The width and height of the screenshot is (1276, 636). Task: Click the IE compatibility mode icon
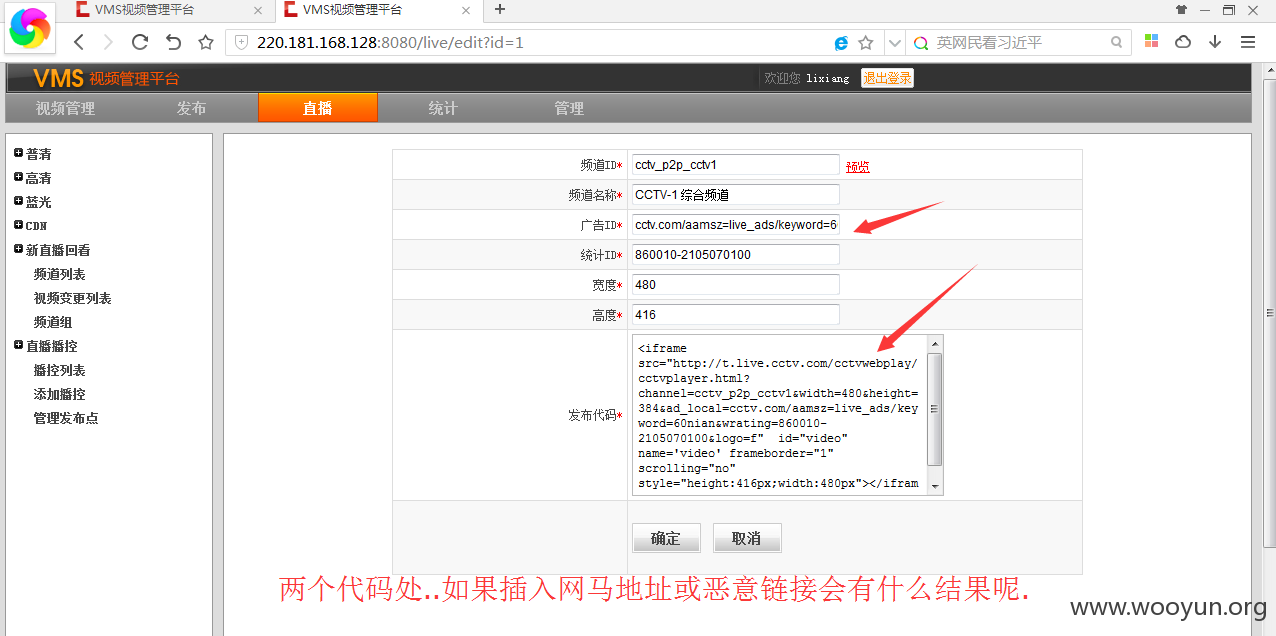pos(841,43)
